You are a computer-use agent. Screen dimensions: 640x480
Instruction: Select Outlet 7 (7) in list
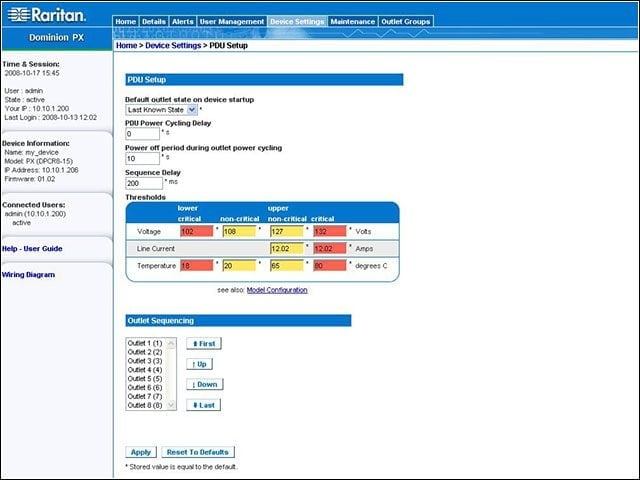tap(145, 396)
